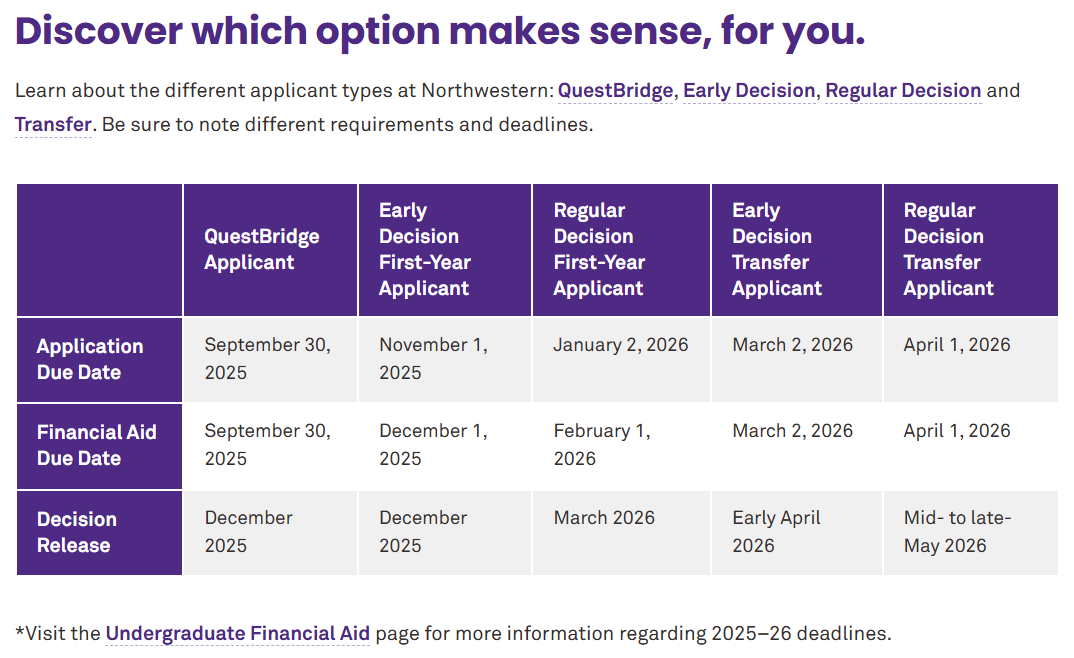Screen dimensions: 1074x658
Task: Select the Mid- to late-May 2026 cell
Action: pos(971,532)
